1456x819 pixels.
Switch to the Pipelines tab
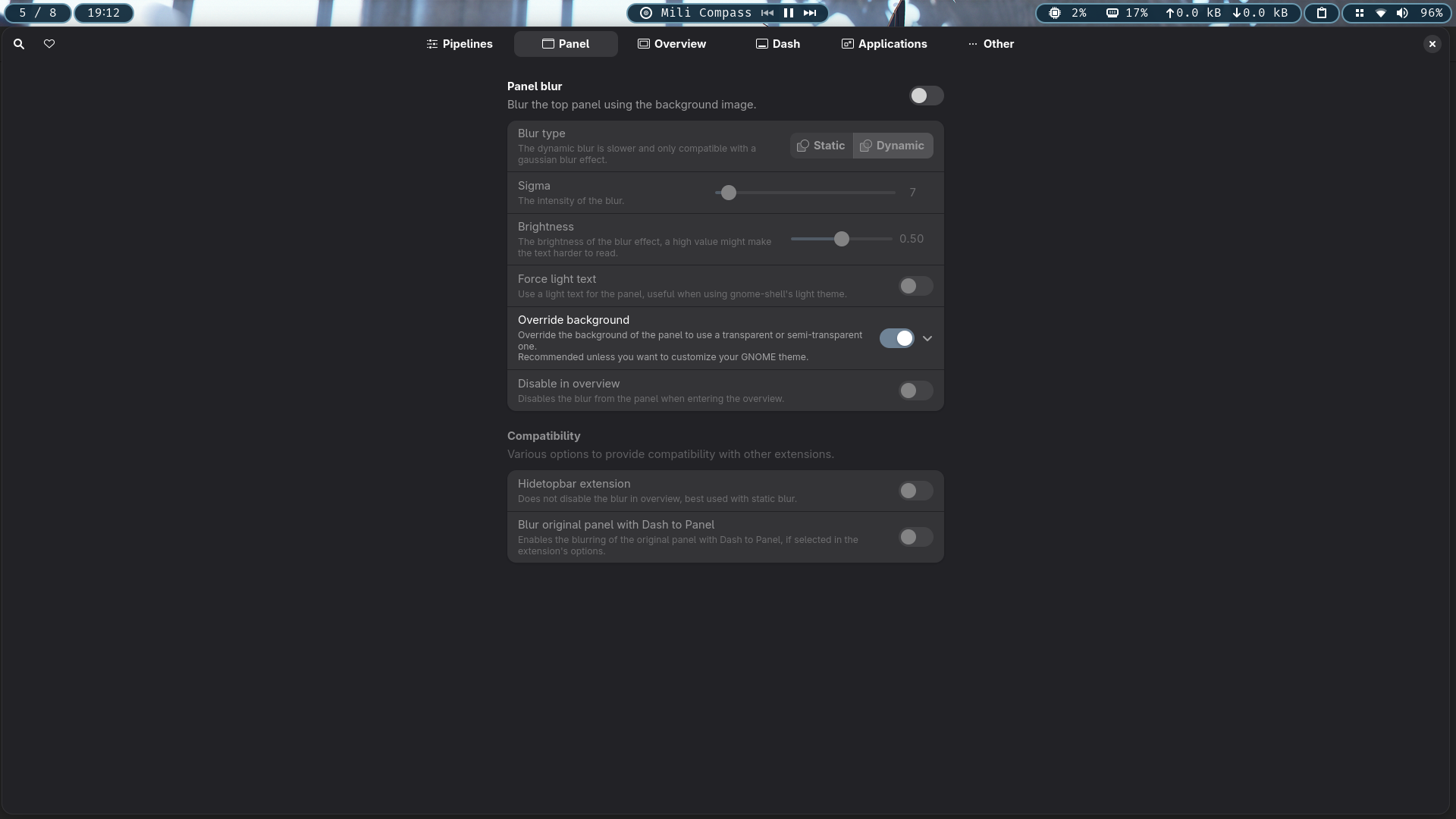tap(460, 44)
